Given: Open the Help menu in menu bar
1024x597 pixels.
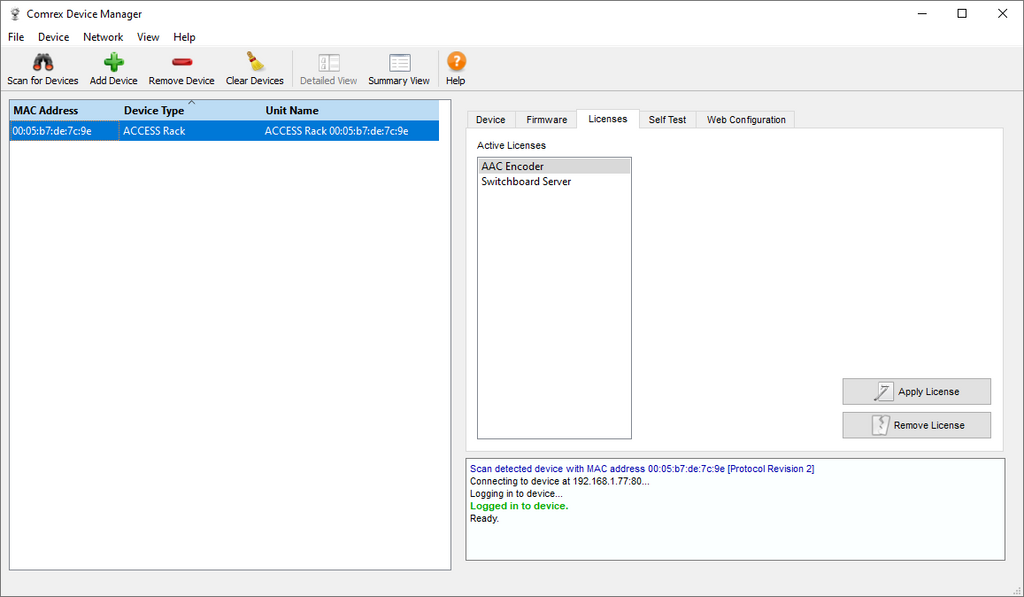Looking at the screenshot, I should (184, 37).
